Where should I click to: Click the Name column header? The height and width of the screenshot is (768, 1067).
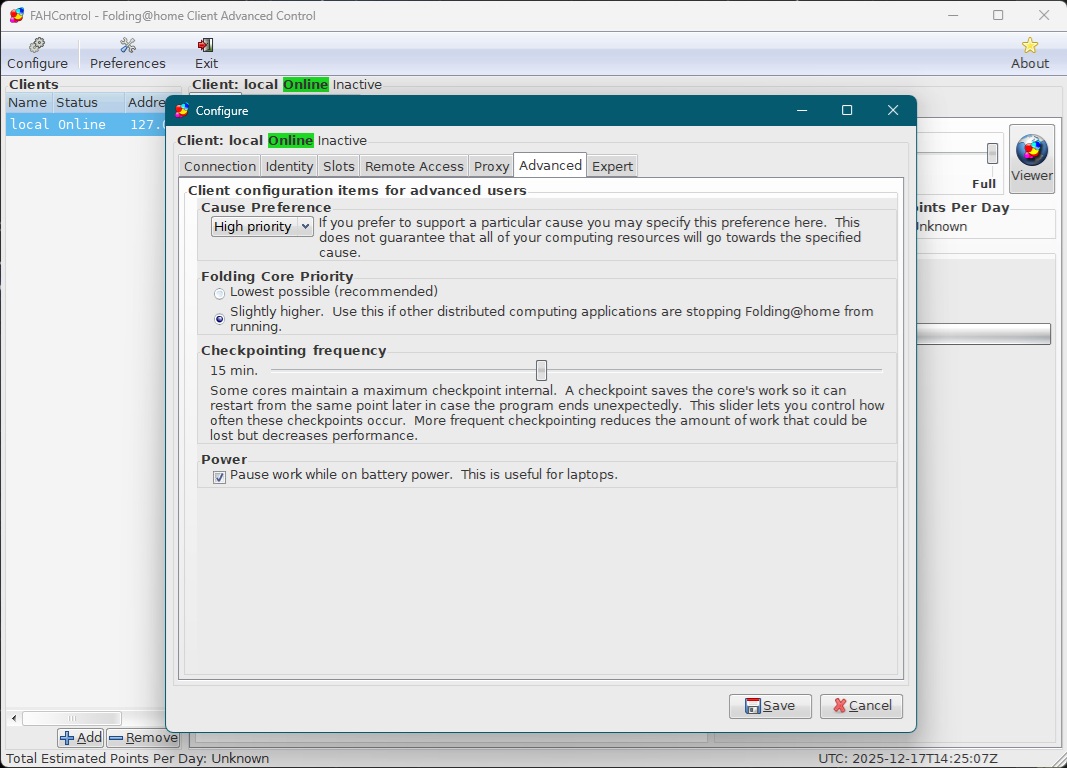point(28,103)
